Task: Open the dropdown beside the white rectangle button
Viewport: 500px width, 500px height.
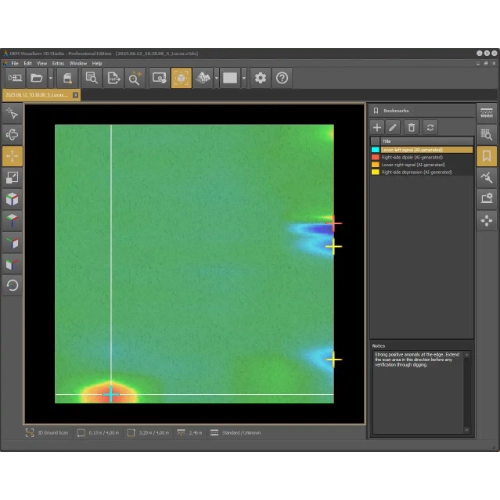Action: [x=244, y=78]
